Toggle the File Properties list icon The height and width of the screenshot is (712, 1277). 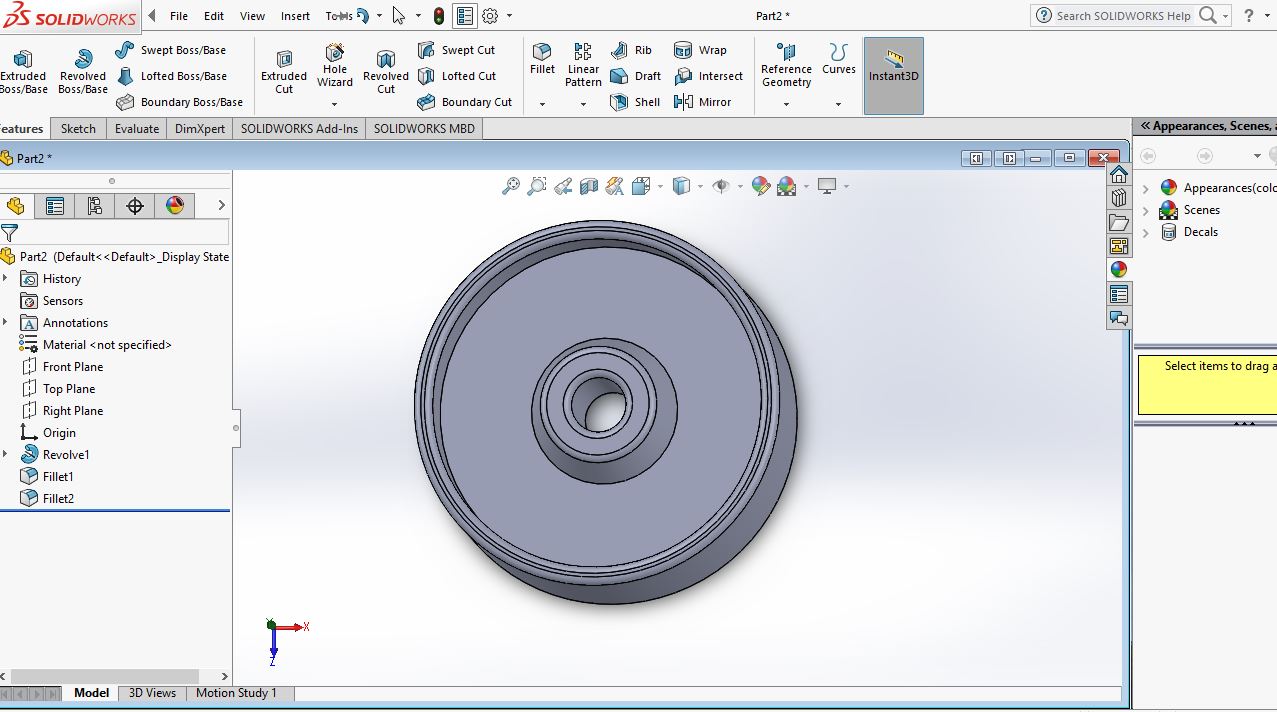(x=464, y=16)
